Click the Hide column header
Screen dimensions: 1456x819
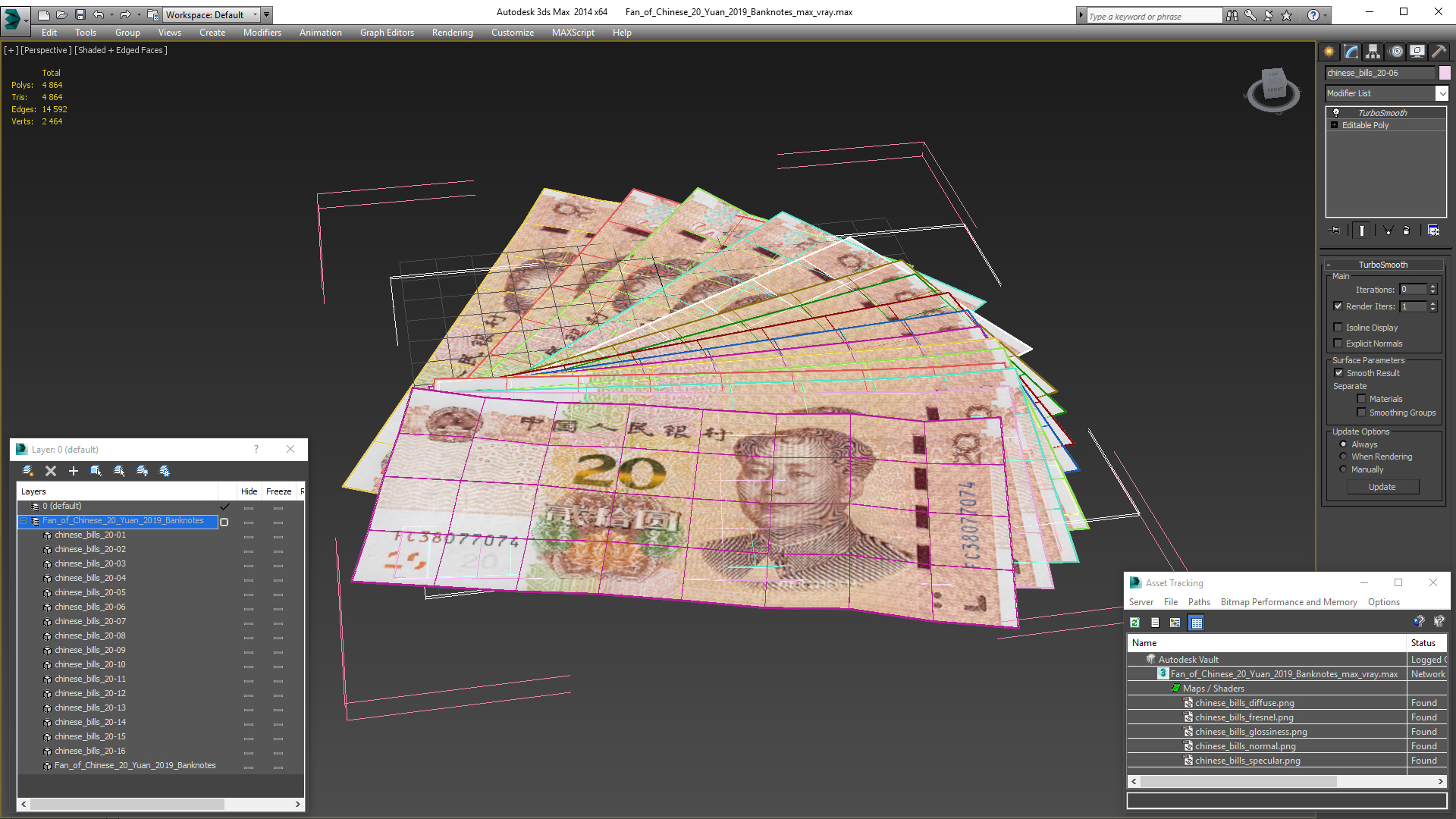(249, 491)
